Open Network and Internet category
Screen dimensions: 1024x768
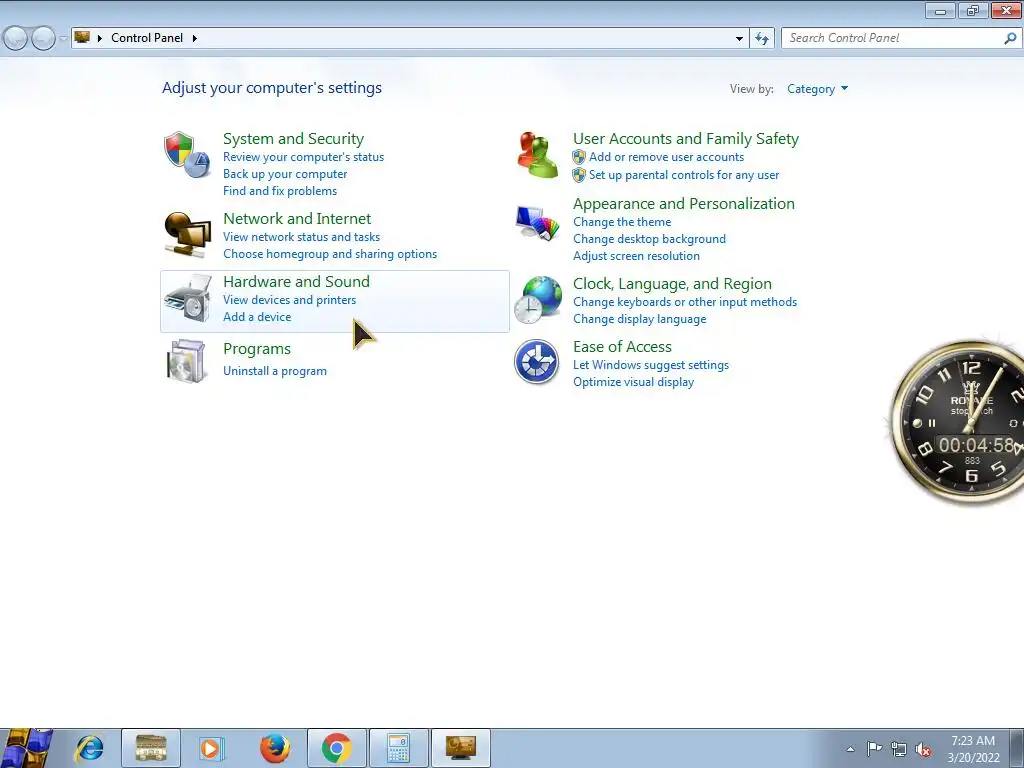[297, 218]
